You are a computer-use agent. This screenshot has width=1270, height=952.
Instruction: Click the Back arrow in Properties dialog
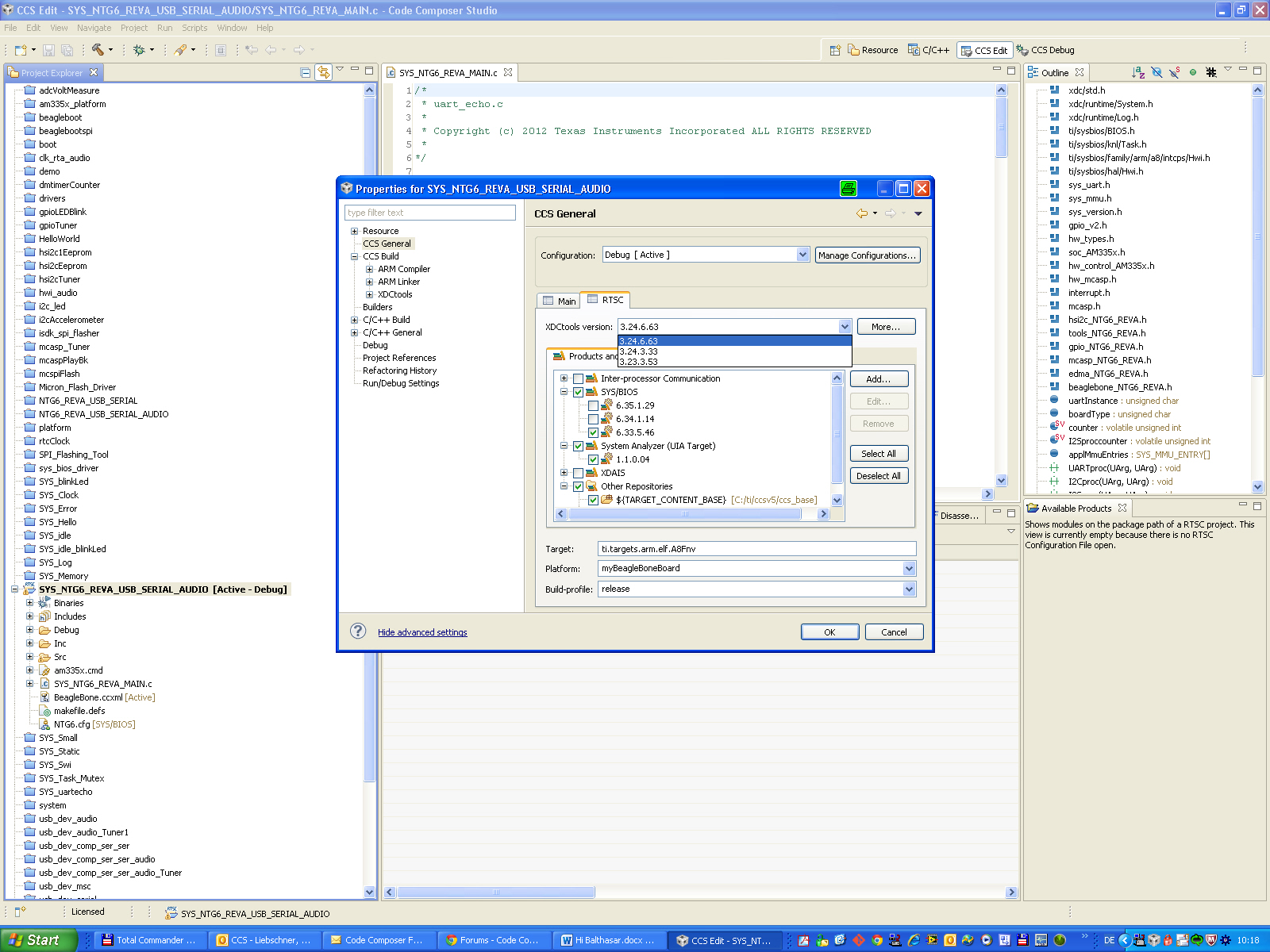point(862,213)
